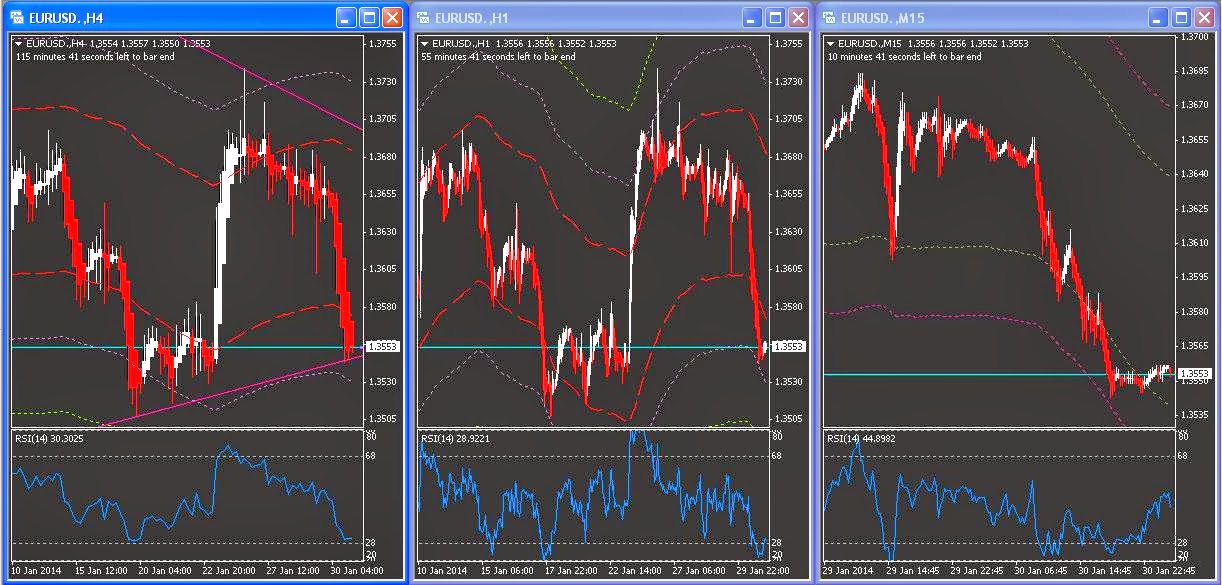Expand the M15 chart info arrow
The width and height of the screenshot is (1222, 585).
point(832,44)
